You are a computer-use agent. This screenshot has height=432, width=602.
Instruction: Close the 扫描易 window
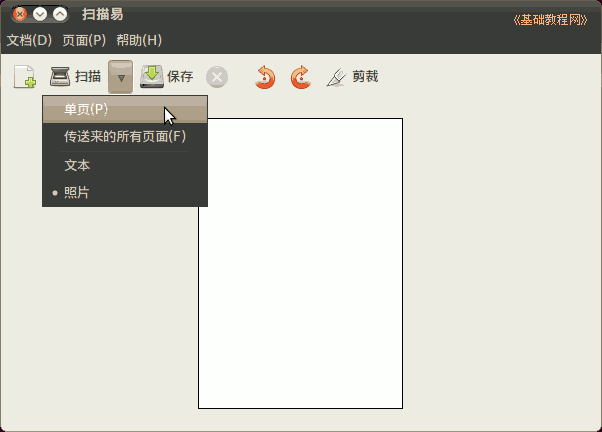click(x=19, y=15)
